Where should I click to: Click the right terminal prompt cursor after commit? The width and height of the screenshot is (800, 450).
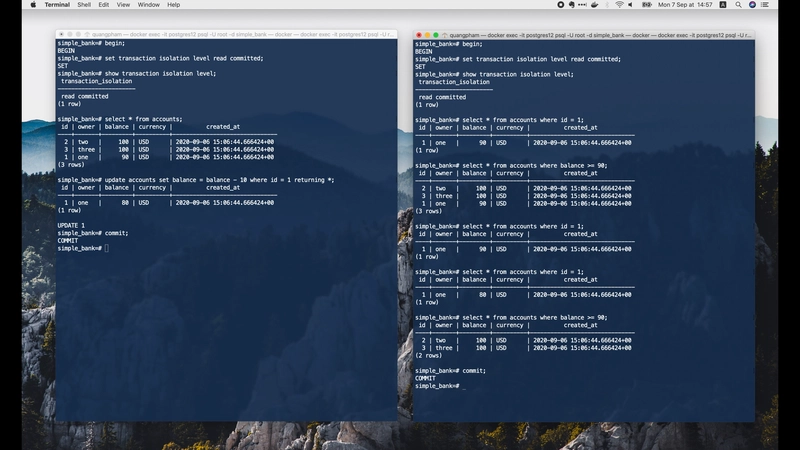pyautogui.click(x=464, y=386)
